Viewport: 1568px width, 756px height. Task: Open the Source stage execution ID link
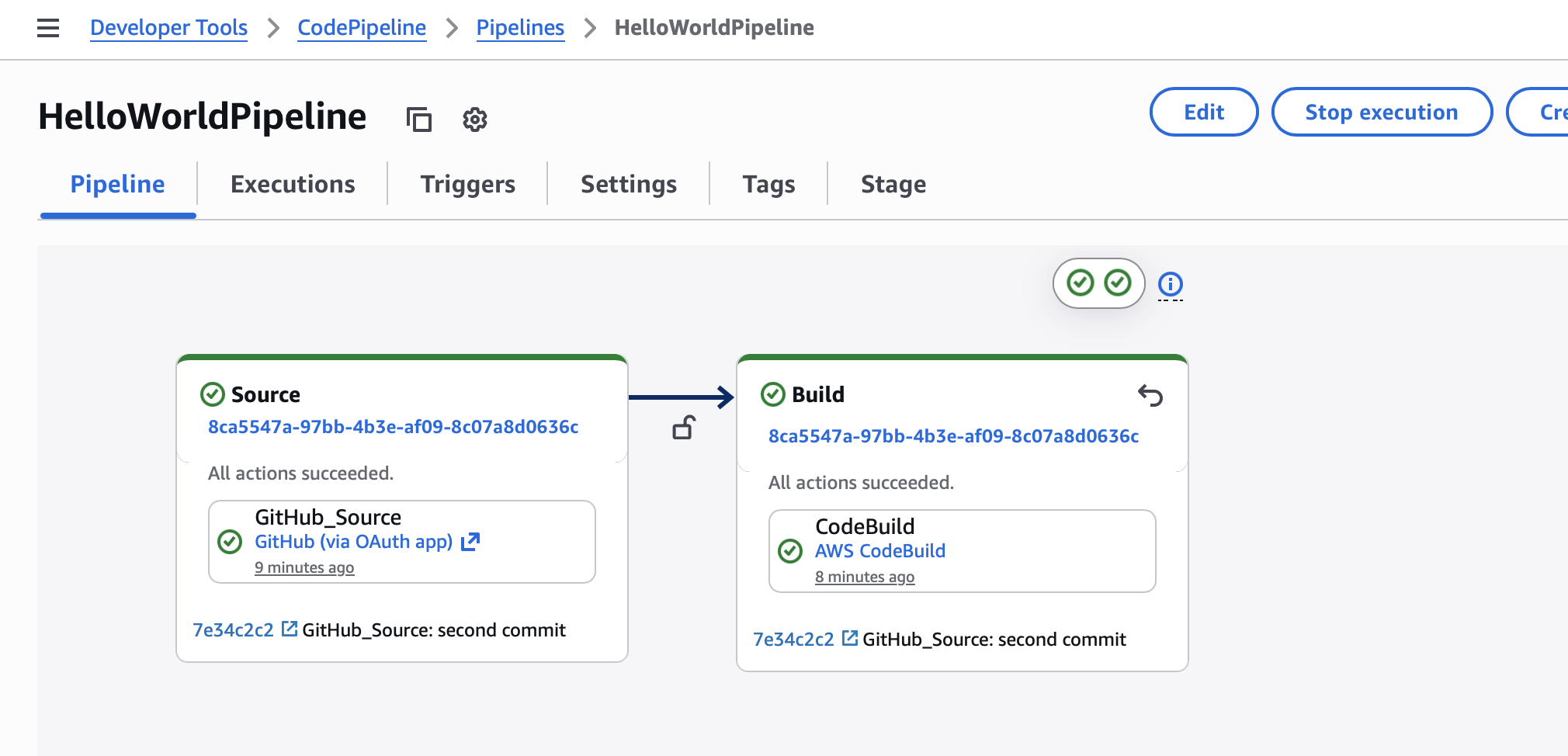[394, 427]
